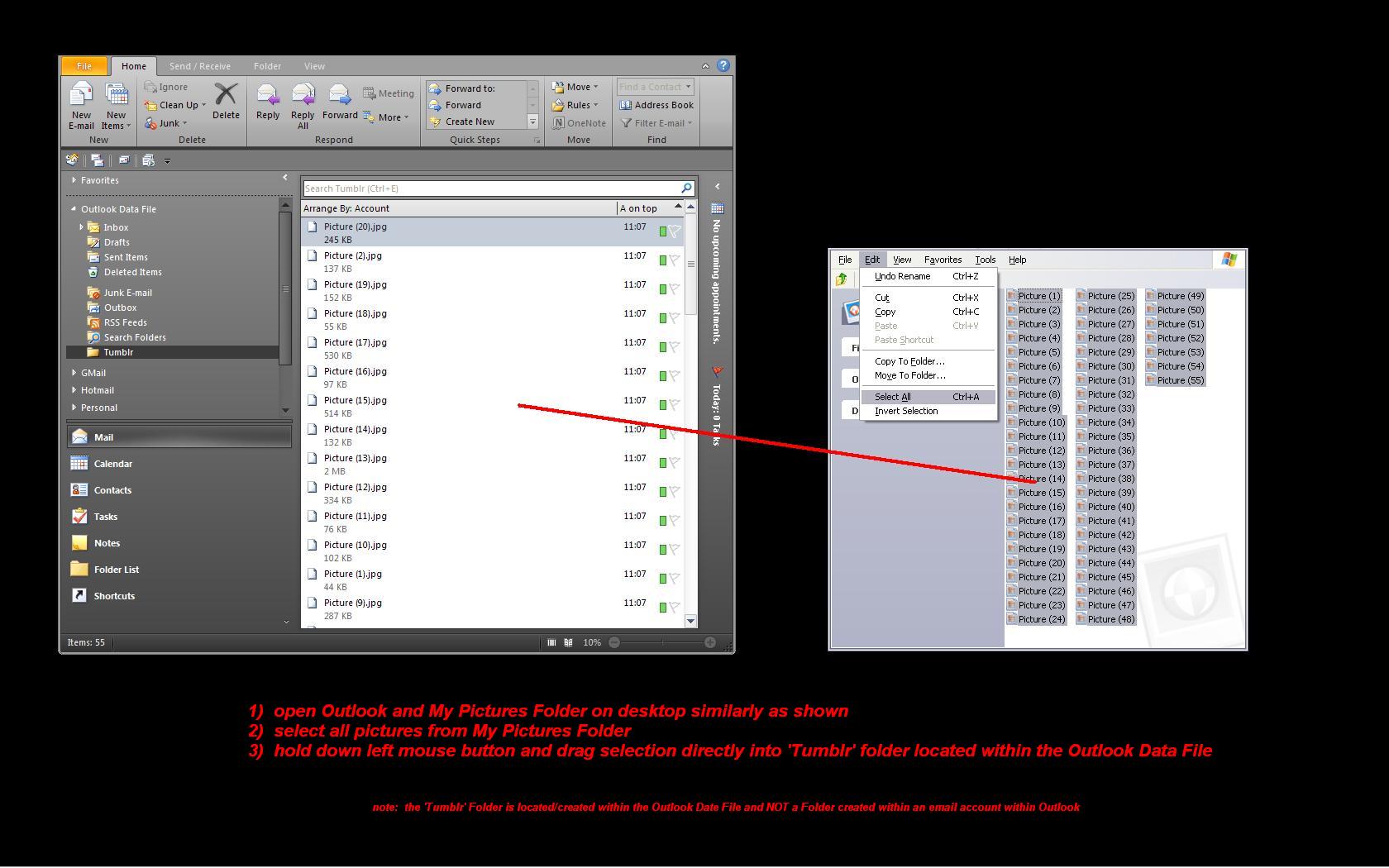Open the Deleted Items folder

[x=124, y=272]
